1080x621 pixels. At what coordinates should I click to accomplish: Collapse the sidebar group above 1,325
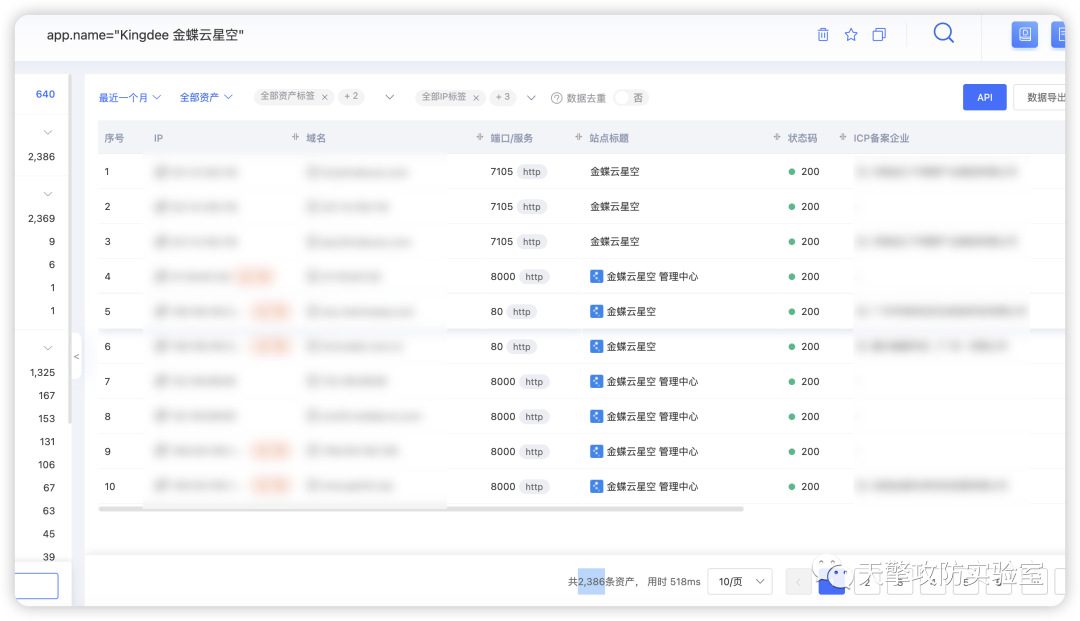48,348
